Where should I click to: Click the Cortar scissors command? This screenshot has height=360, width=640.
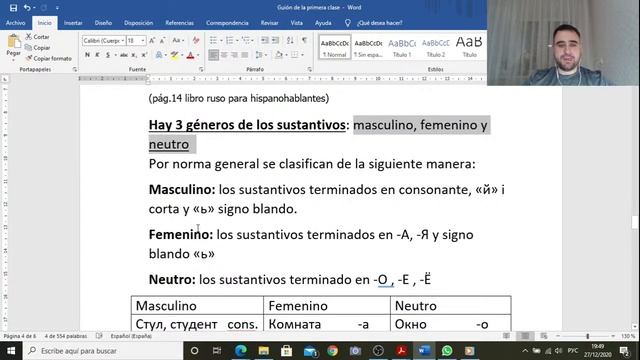(x=37, y=37)
